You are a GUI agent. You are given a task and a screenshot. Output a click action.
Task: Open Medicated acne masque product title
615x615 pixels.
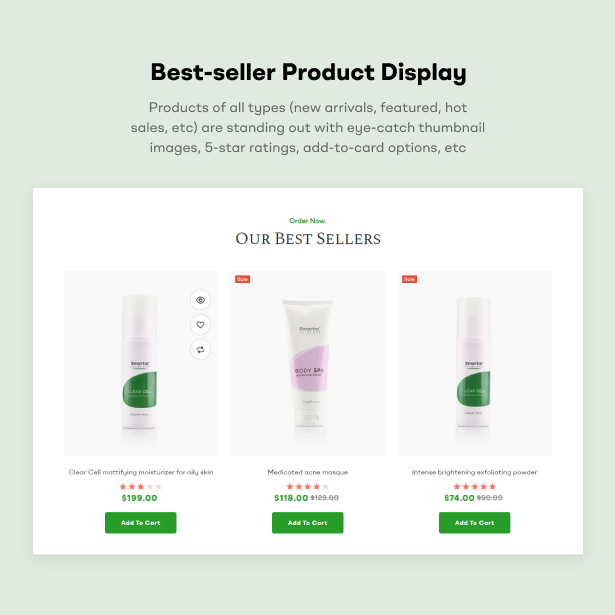click(x=308, y=472)
